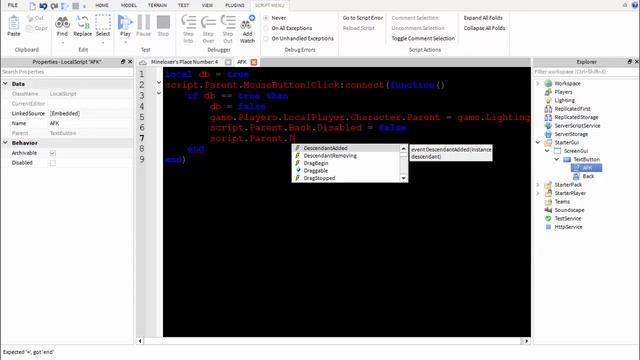
Task: Fold code at line 2 arrow
Action: click(x=159, y=83)
